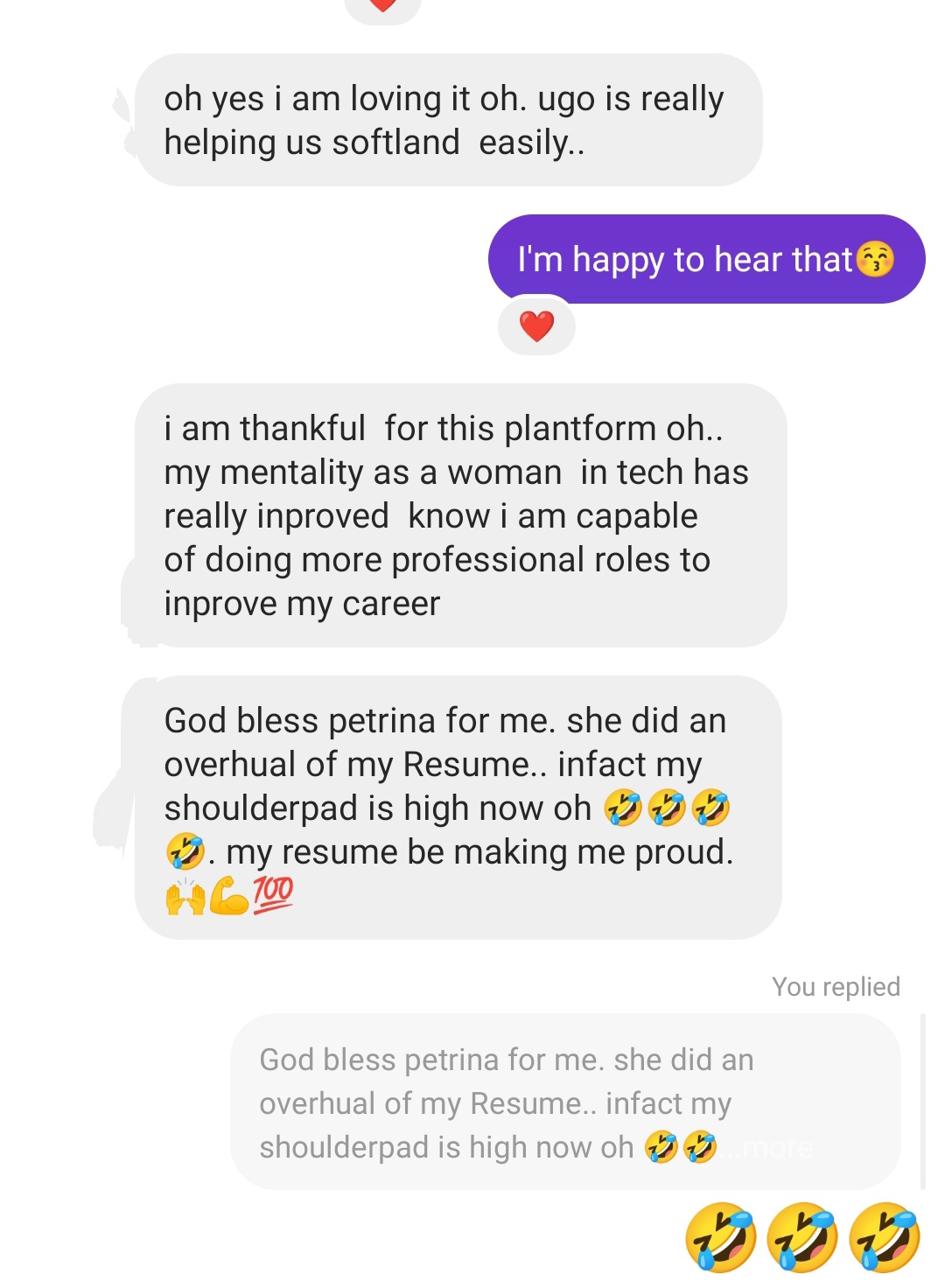Tap the kissing face emoji in purple bubble
This screenshot has width=945, height=1288.
[874, 260]
